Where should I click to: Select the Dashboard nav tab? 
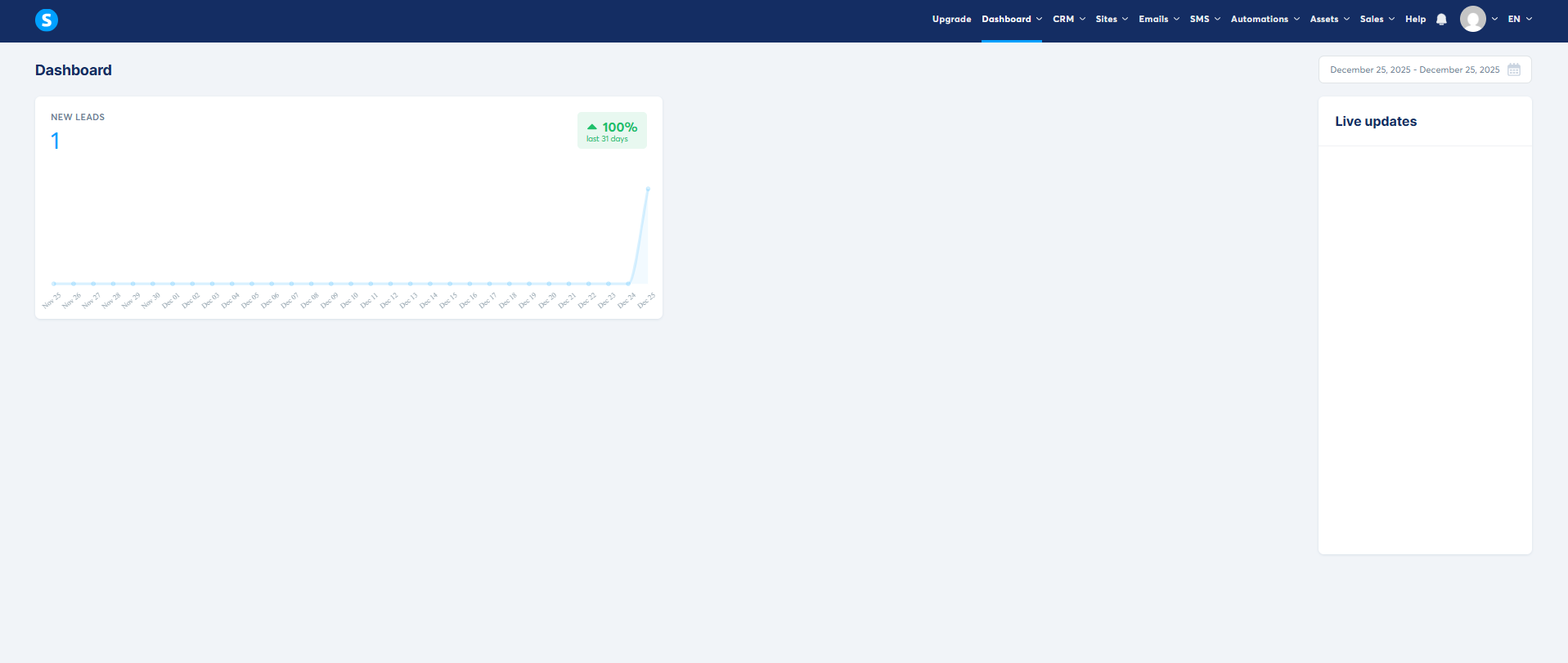1011,19
